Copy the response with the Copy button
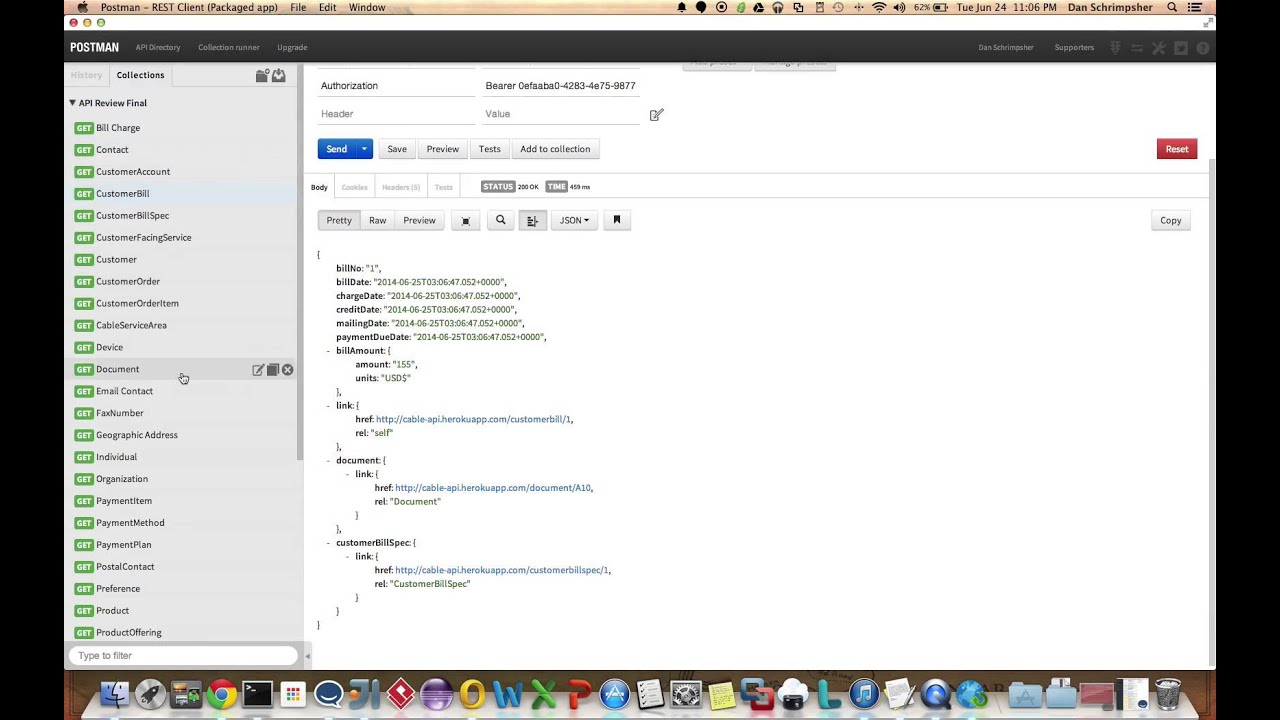Viewport: 1280px width, 720px height. coord(1171,220)
